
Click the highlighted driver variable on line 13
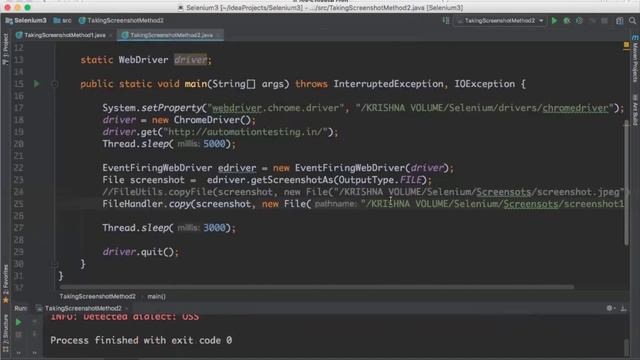[190, 60]
